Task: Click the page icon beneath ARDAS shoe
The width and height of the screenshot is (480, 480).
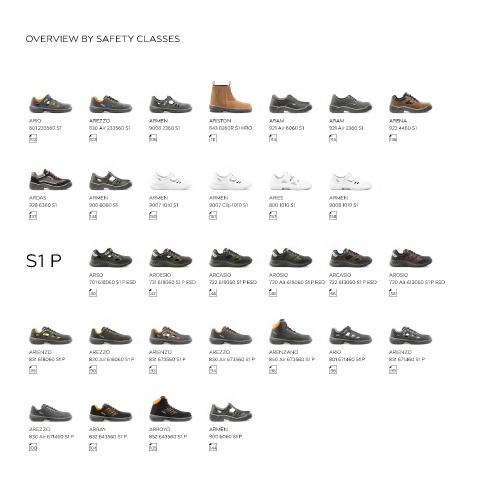Action: point(33,215)
